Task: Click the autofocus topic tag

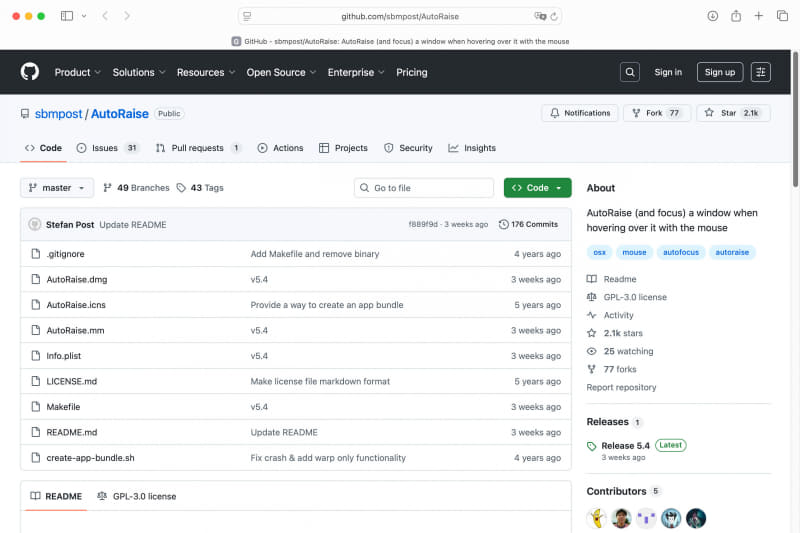Action: (681, 252)
